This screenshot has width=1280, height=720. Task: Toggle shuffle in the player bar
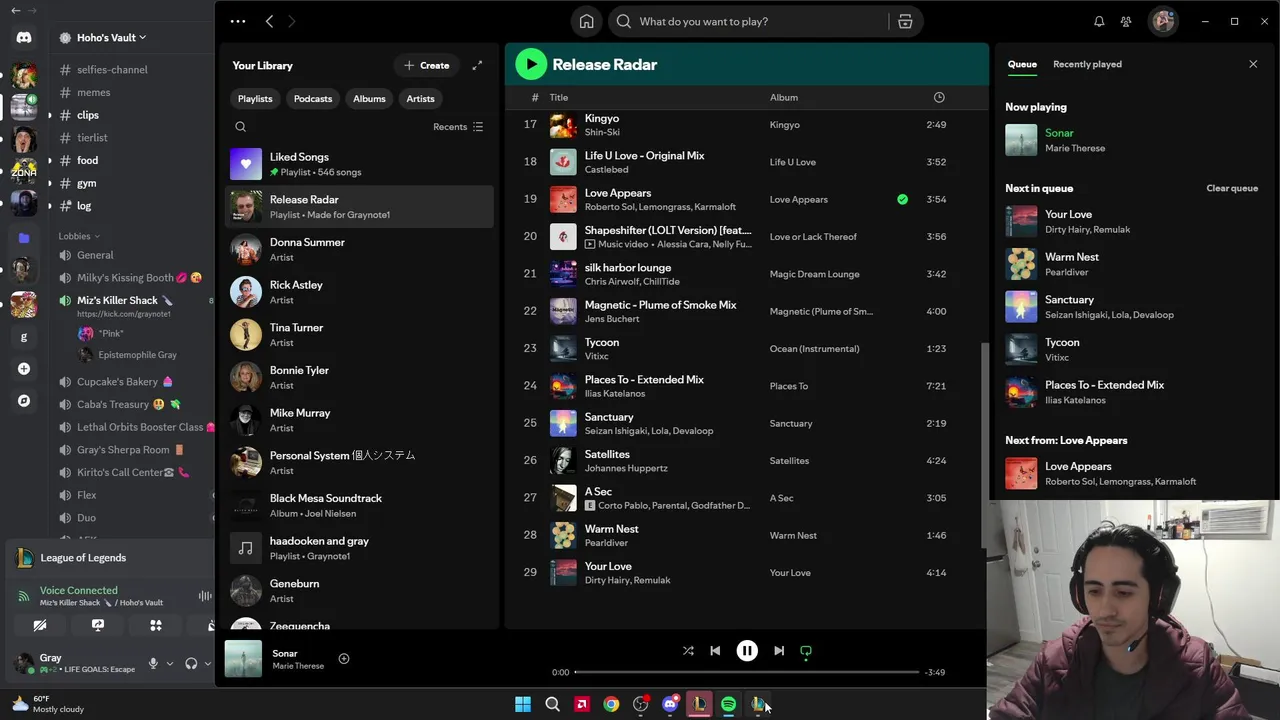click(688, 651)
